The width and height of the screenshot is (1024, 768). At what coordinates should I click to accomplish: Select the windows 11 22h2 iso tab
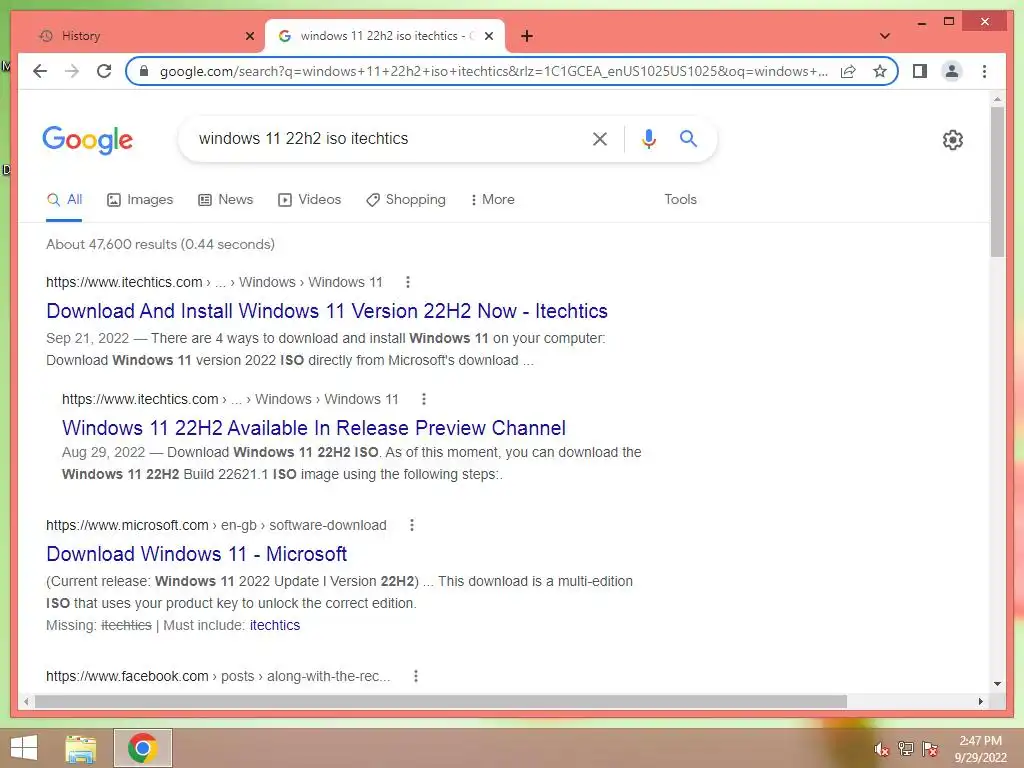pos(385,36)
